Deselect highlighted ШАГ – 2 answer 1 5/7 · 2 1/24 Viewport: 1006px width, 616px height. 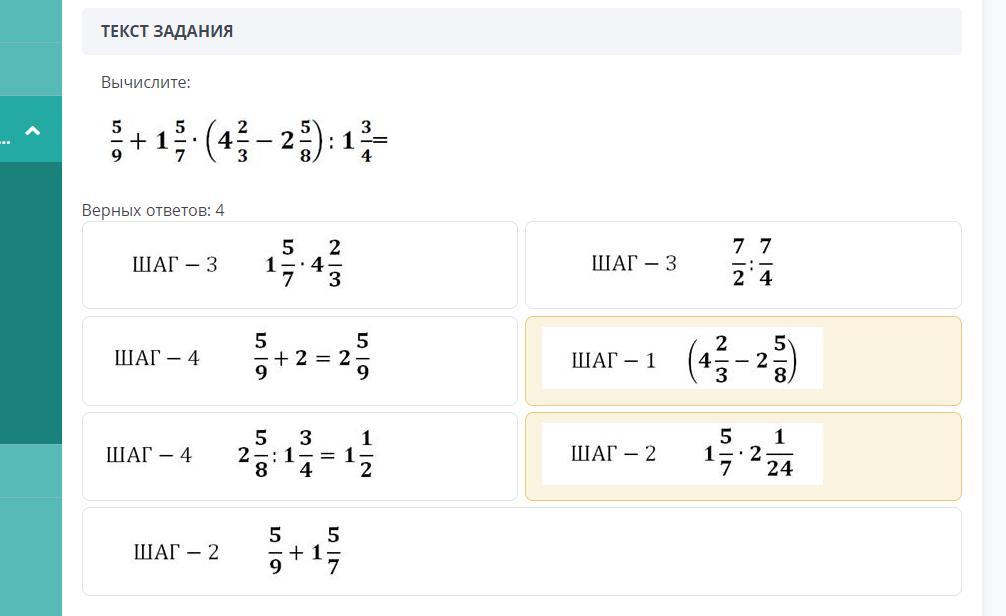pyautogui.click(x=742, y=456)
